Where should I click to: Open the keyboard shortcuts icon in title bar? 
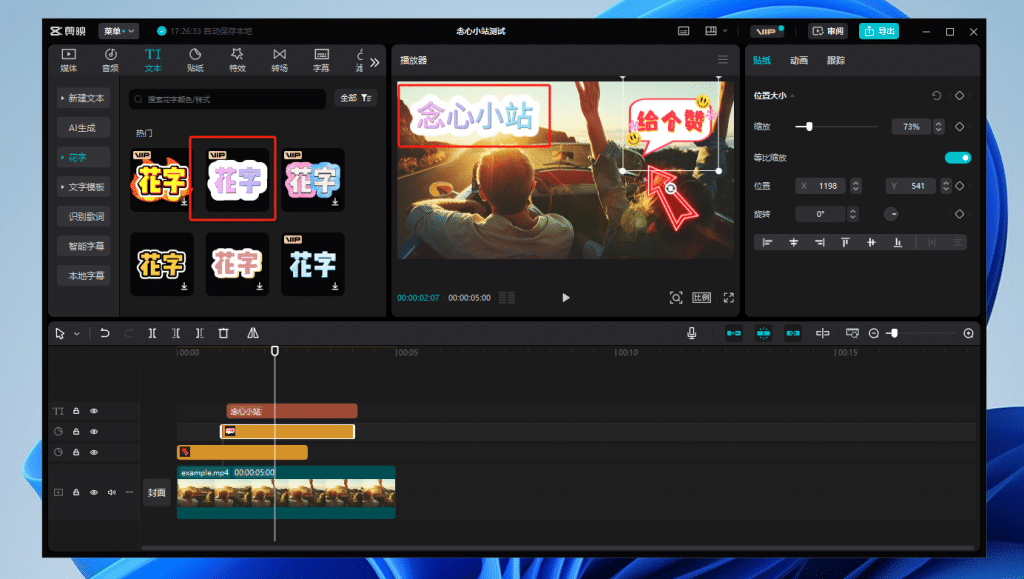[683, 31]
